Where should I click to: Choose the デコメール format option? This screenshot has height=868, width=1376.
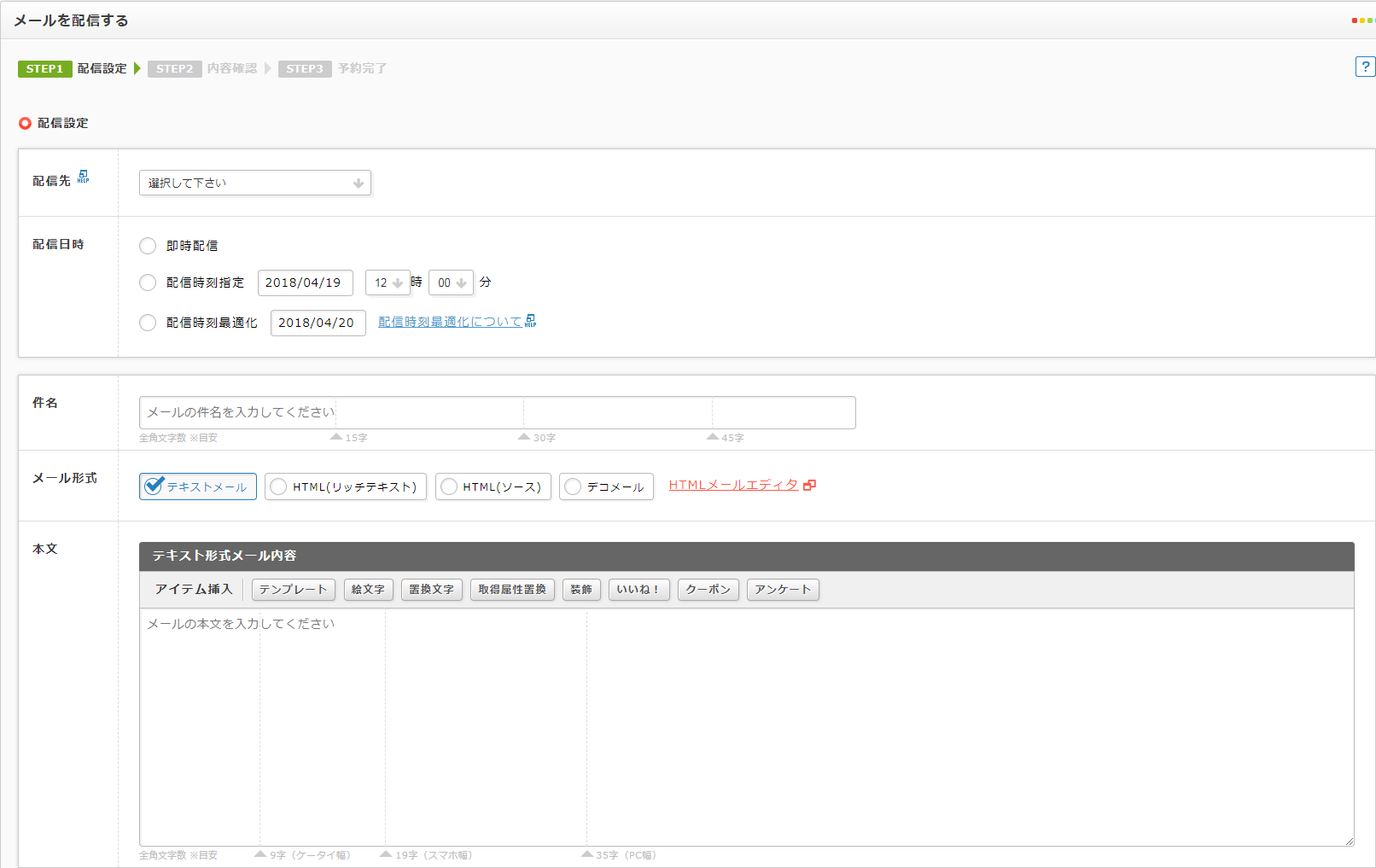(606, 486)
